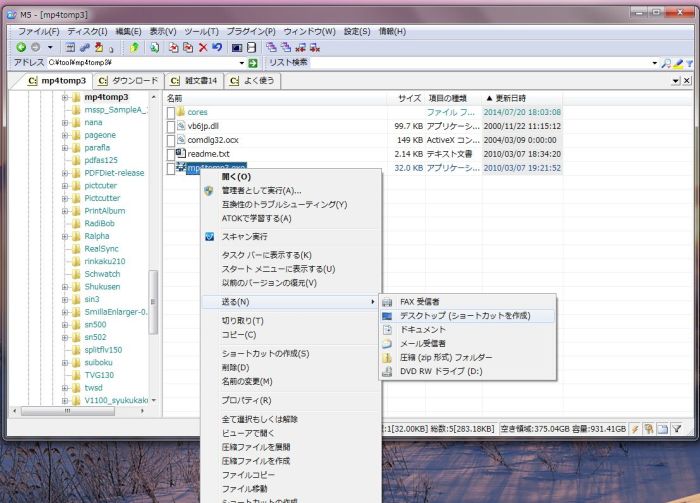Screen dimensions: 700x503
Task: Choose デスクトップ (ショートカットを作成) from submenu
Action: tap(463, 315)
